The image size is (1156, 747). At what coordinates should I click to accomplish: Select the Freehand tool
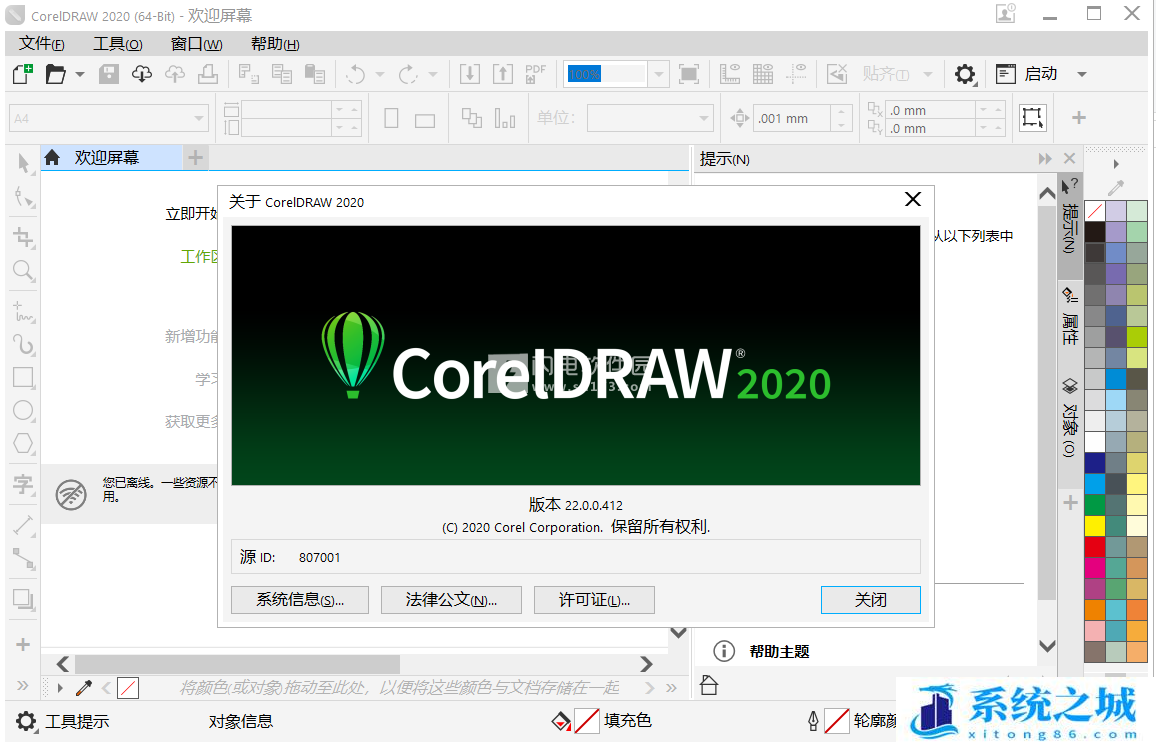[x=24, y=312]
